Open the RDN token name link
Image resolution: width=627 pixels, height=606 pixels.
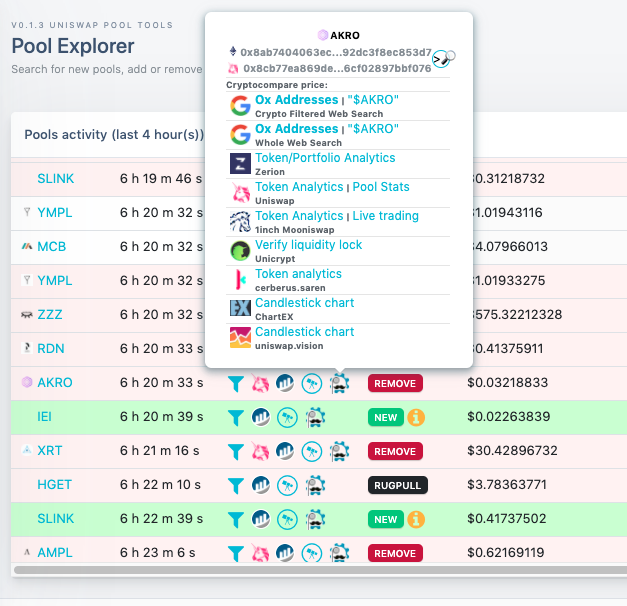51,349
